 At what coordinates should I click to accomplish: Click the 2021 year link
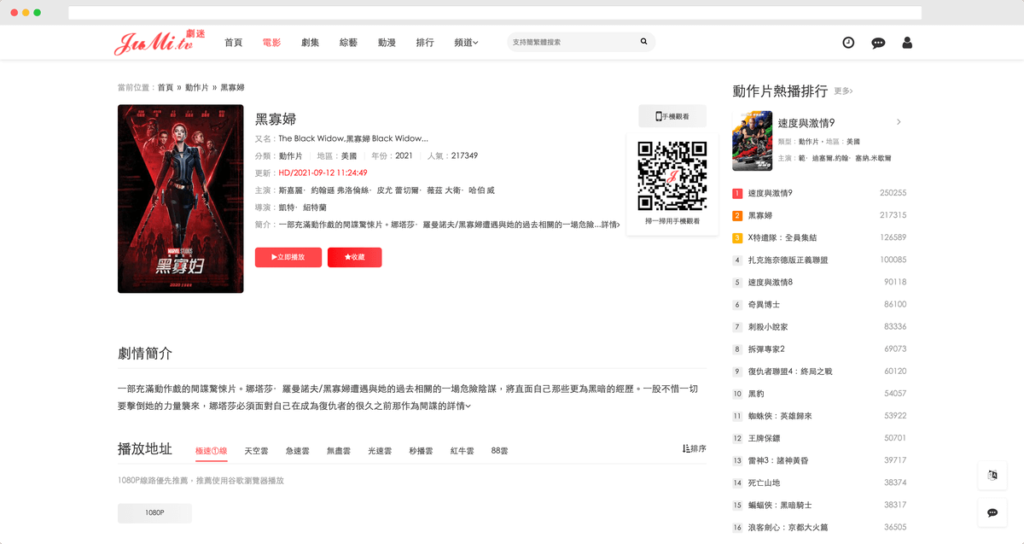[x=404, y=156]
